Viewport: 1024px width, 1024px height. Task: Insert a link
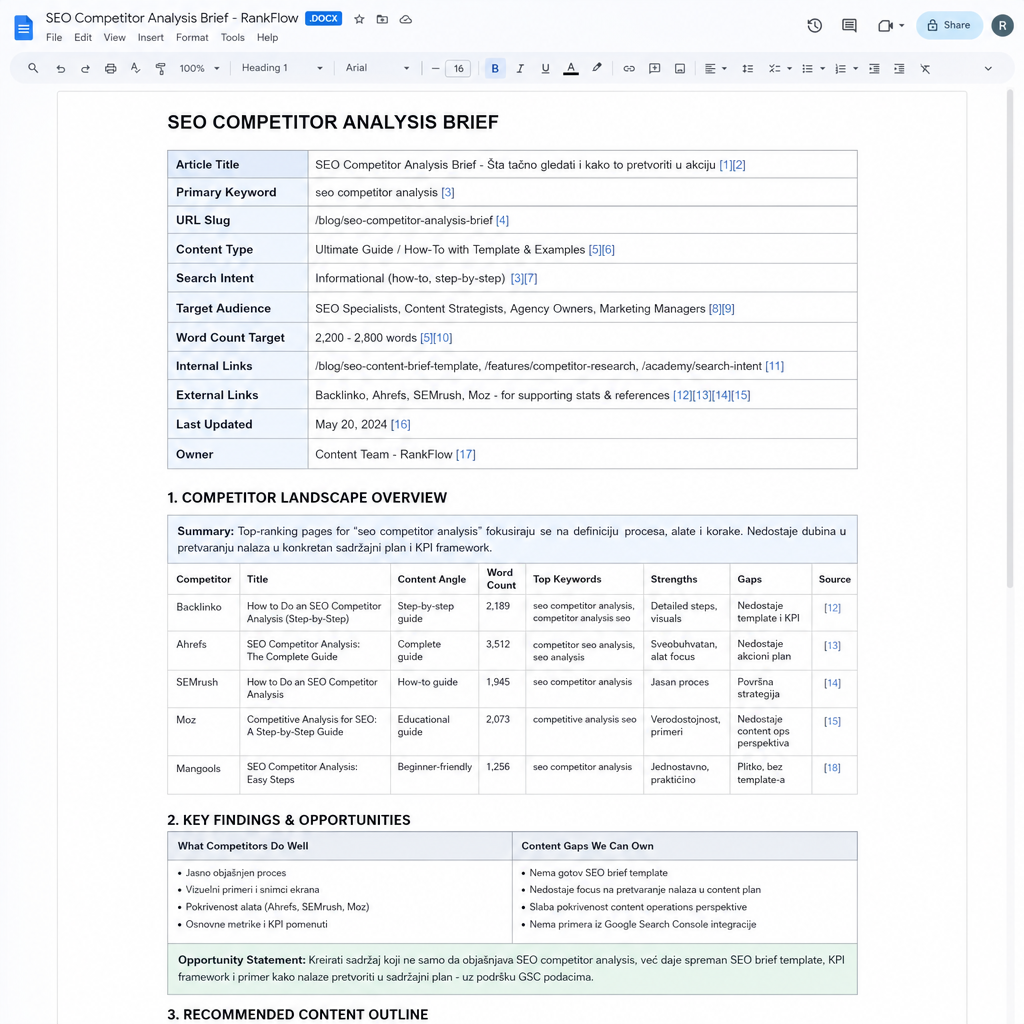click(629, 69)
